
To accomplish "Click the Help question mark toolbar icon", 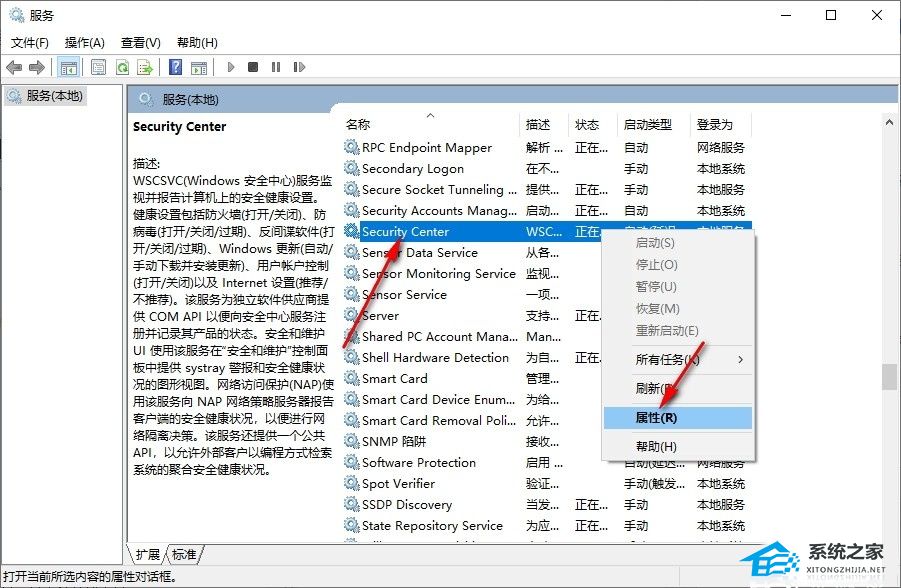I will tap(175, 67).
